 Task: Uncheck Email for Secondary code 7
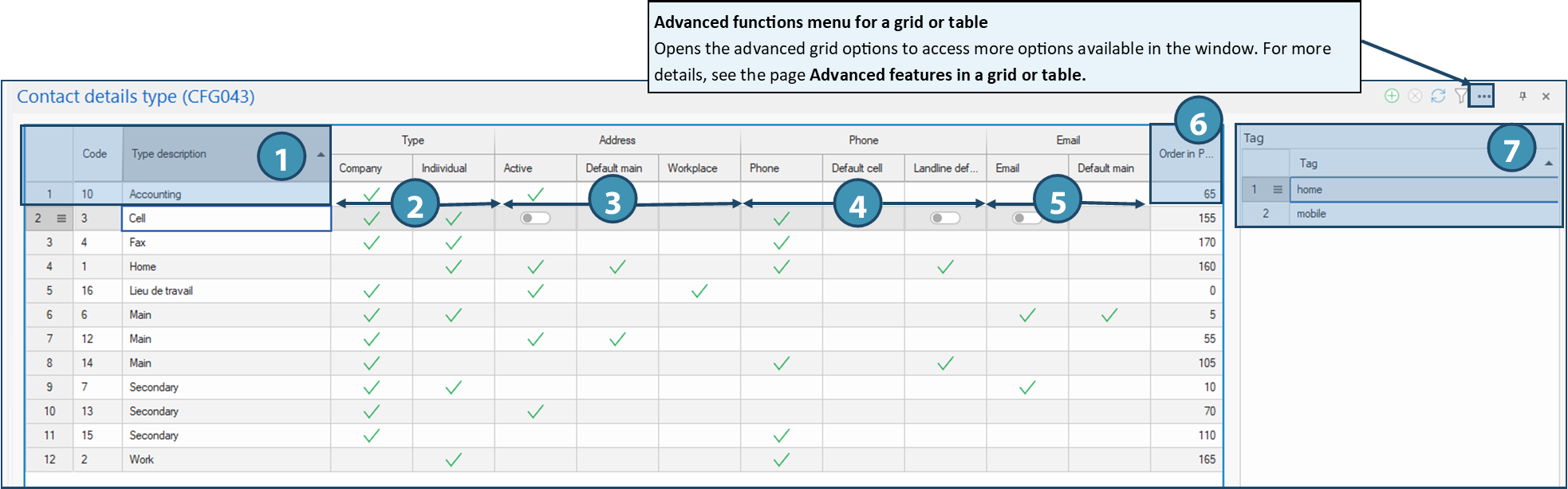[1027, 387]
